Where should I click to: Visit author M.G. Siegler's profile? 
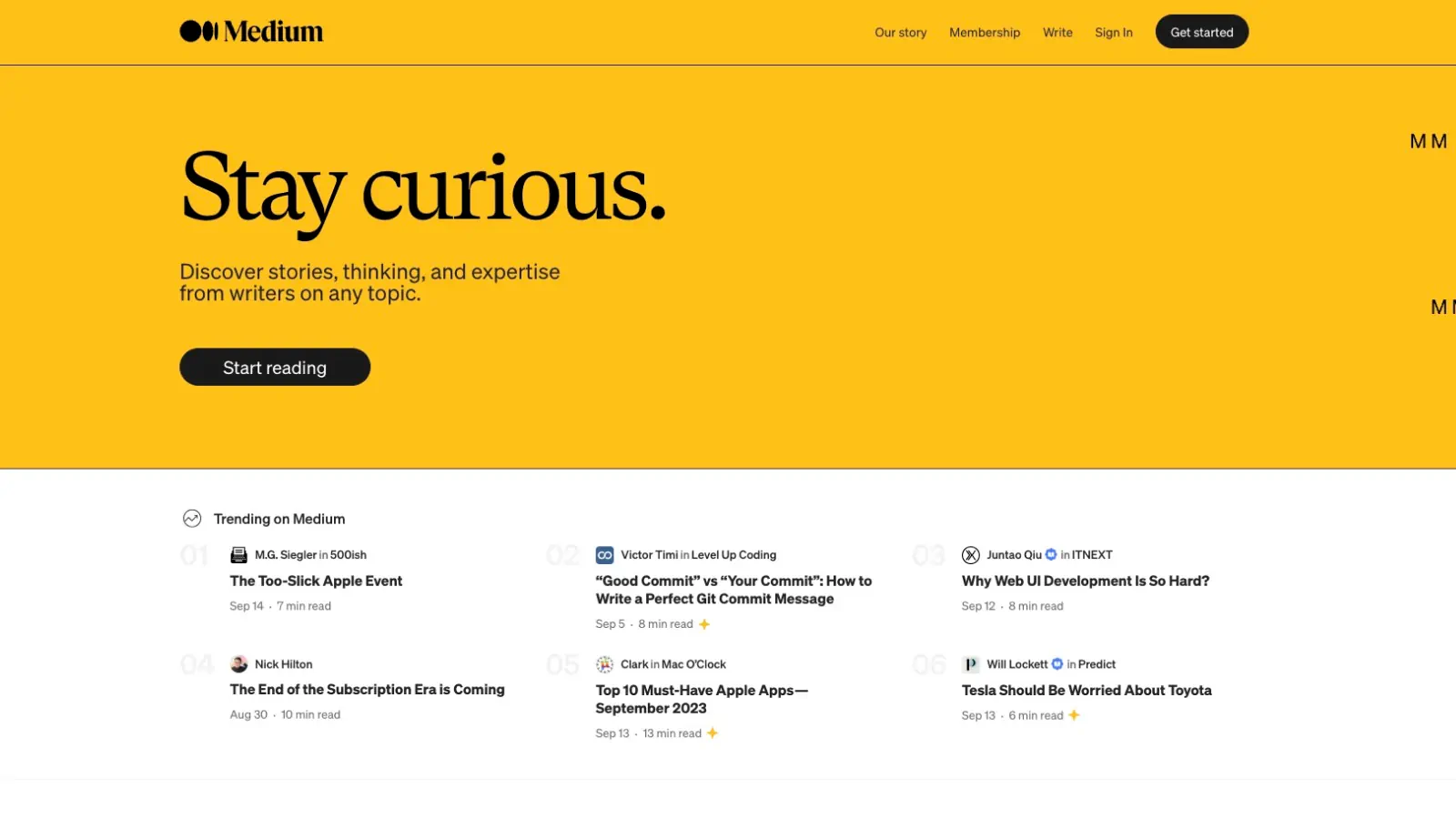click(286, 555)
